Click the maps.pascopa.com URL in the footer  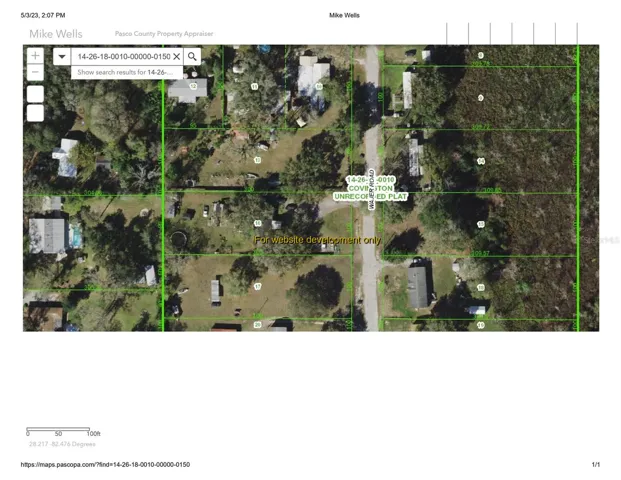[105, 465]
